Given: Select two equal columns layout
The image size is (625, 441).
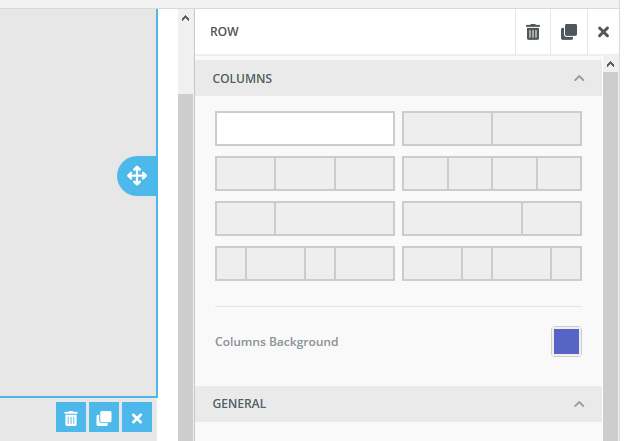Looking at the screenshot, I should pyautogui.click(x=492, y=128).
